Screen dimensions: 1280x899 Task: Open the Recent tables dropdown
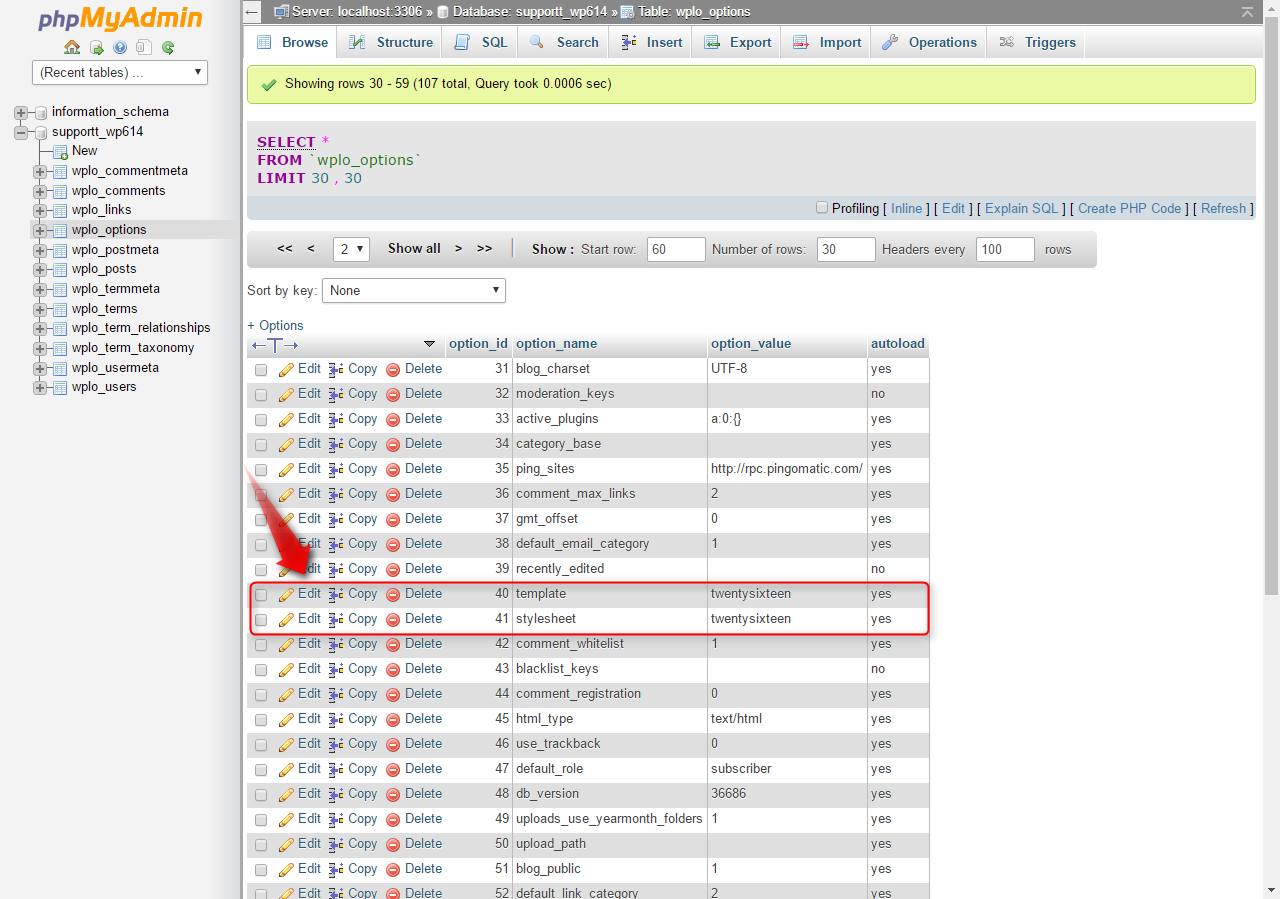pos(119,72)
